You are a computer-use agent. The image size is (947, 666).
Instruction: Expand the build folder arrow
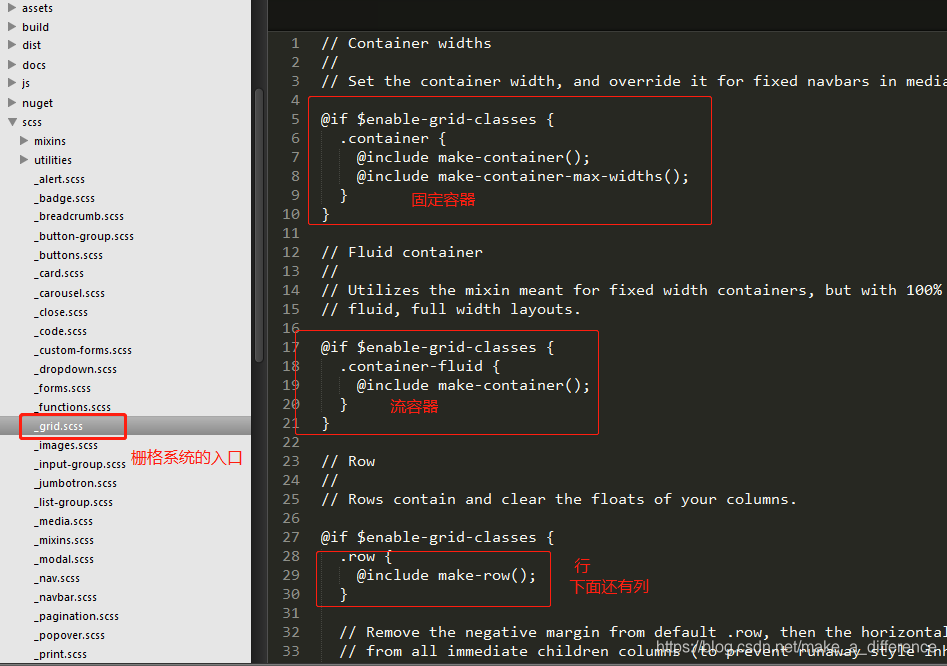[11, 27]
